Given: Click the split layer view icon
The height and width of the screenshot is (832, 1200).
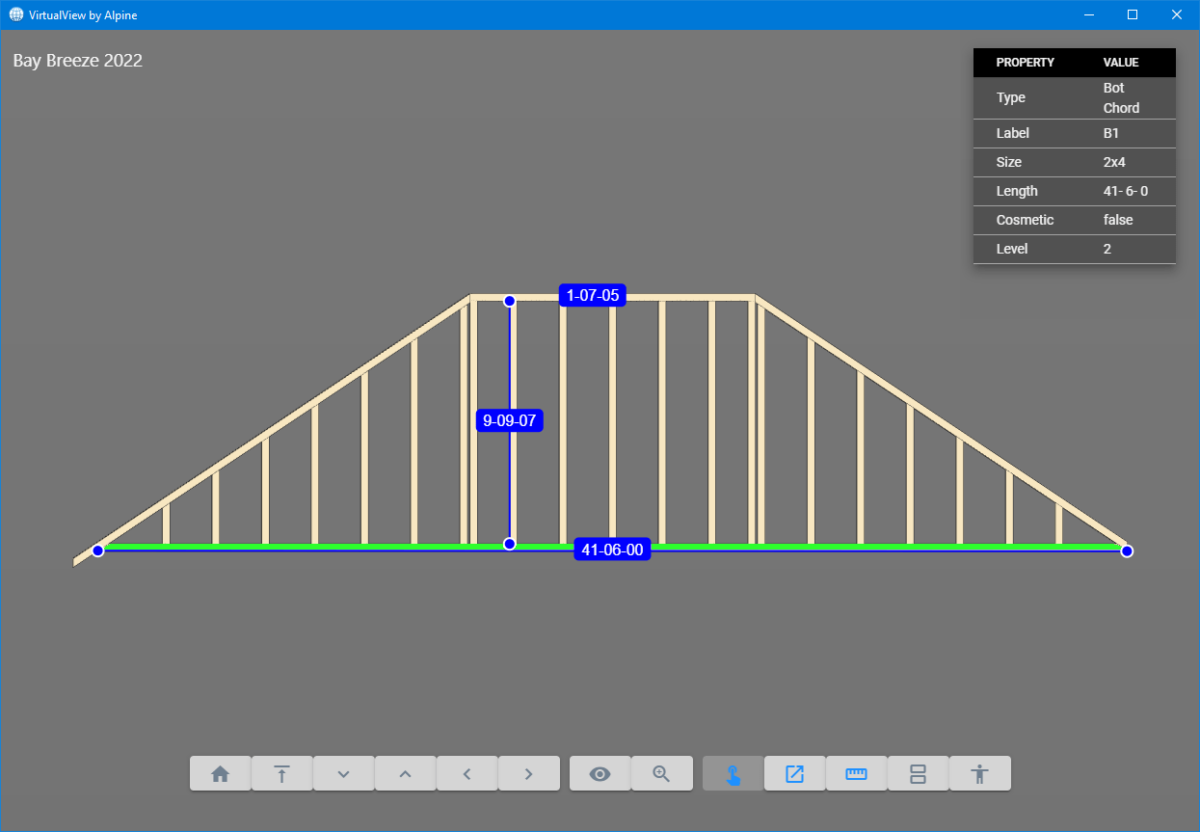Looking at the screenshot, I should point(918,773).
